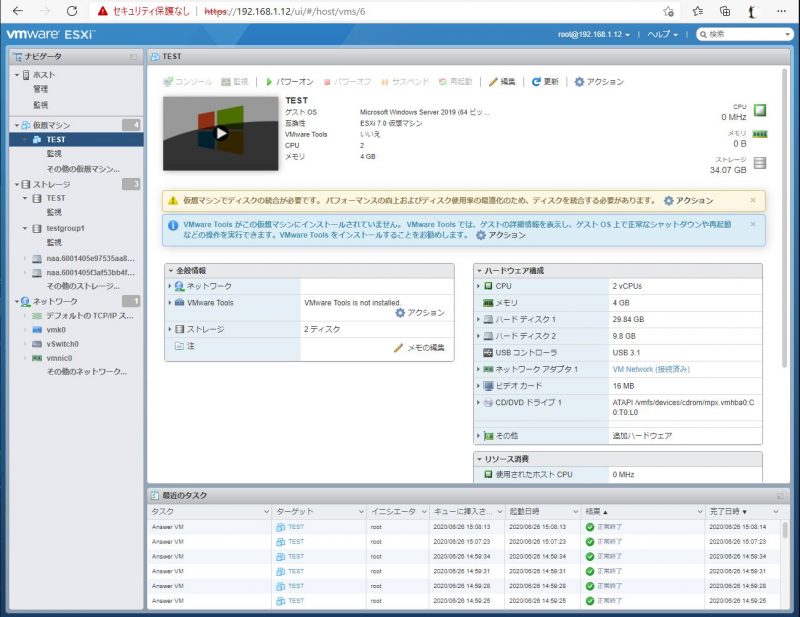Go back with browser back arrow
This screenshot has height=617, width=800.
point(17,11)
